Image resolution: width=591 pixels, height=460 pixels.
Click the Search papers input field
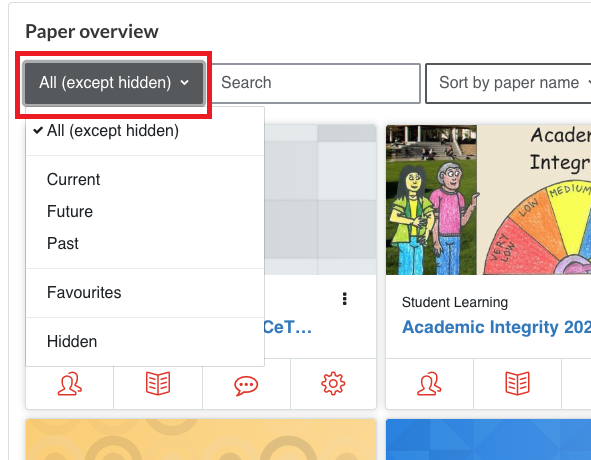pyautogui.click(x=315, y=83)
